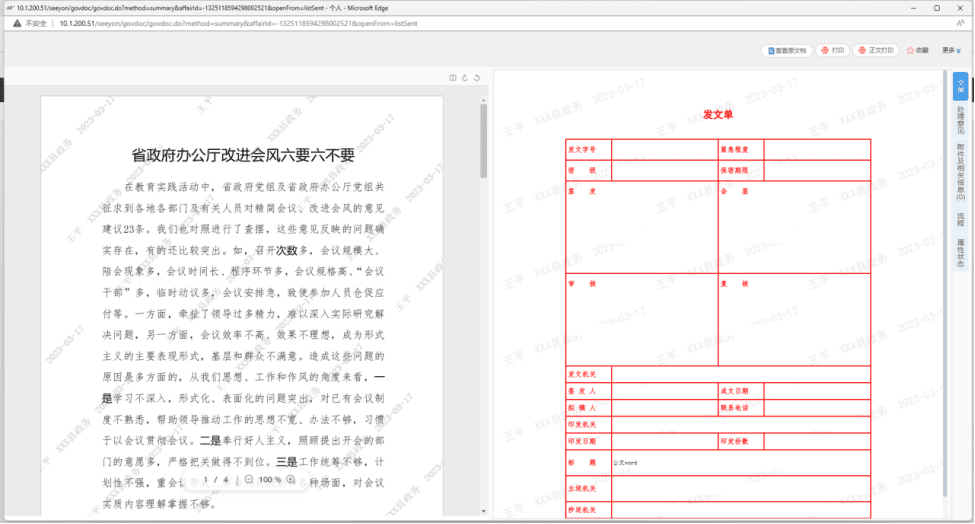
Task: Switch to the 处理意见 side tab
Action: pos(961,120)
